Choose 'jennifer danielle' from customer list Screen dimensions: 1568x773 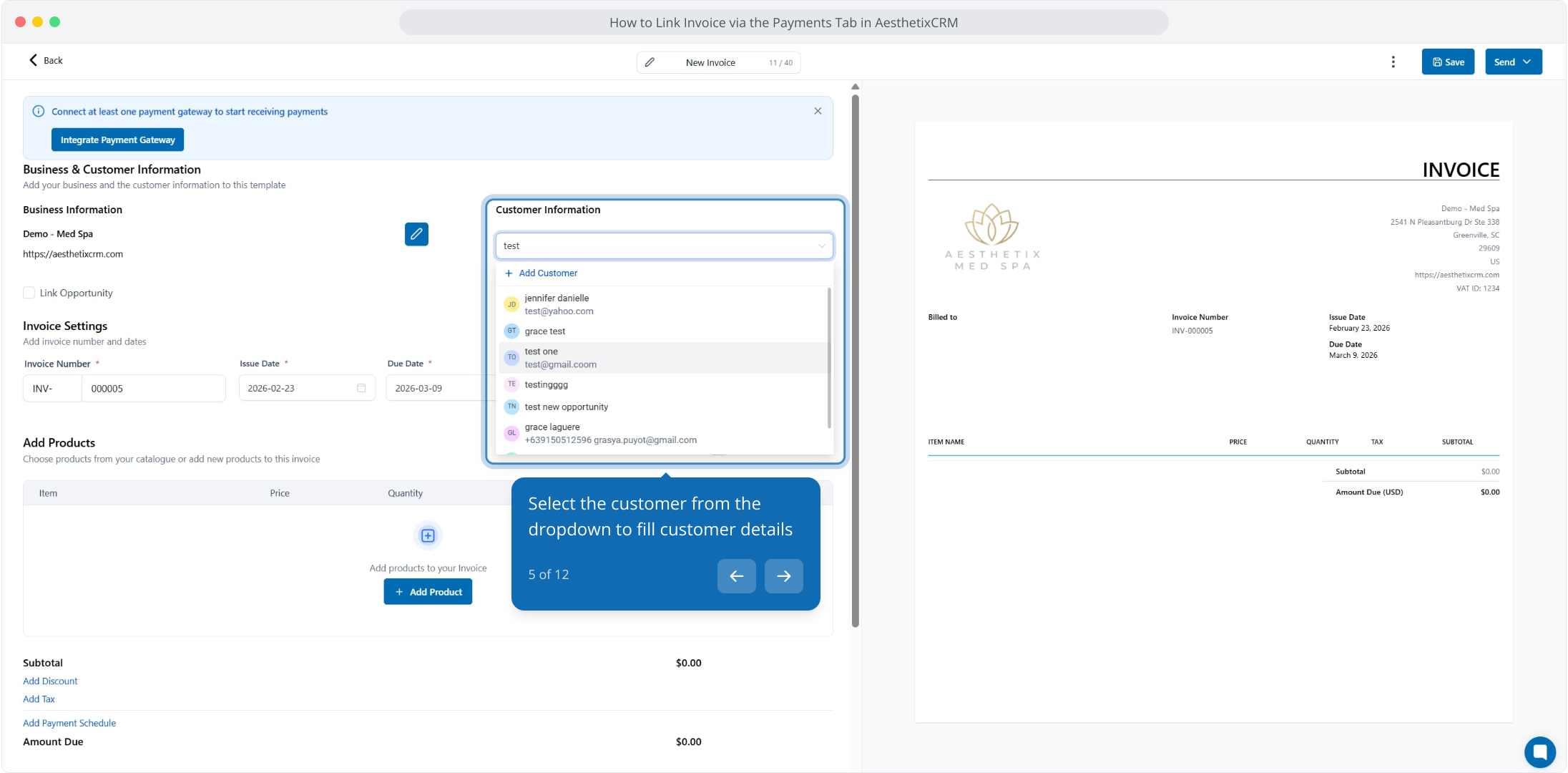(557, 304)
